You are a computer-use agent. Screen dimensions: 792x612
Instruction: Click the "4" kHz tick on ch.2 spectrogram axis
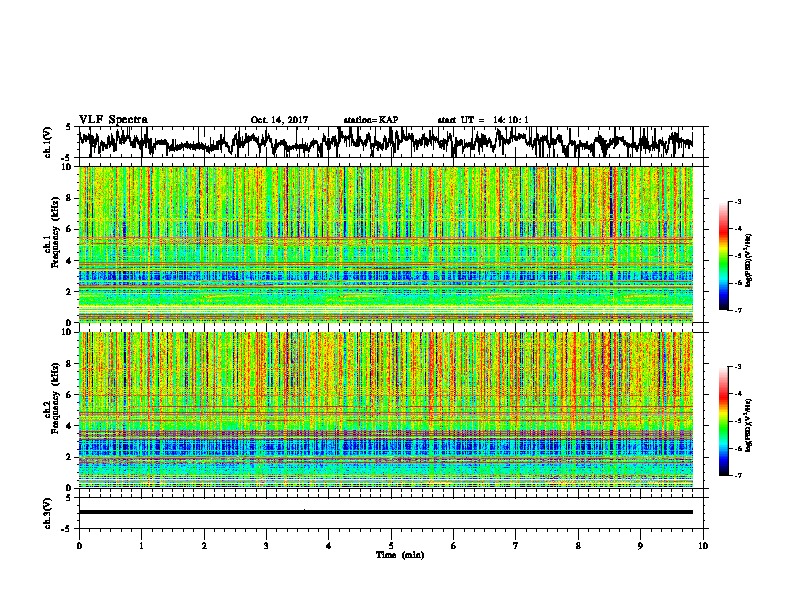(x=70, y=426)
